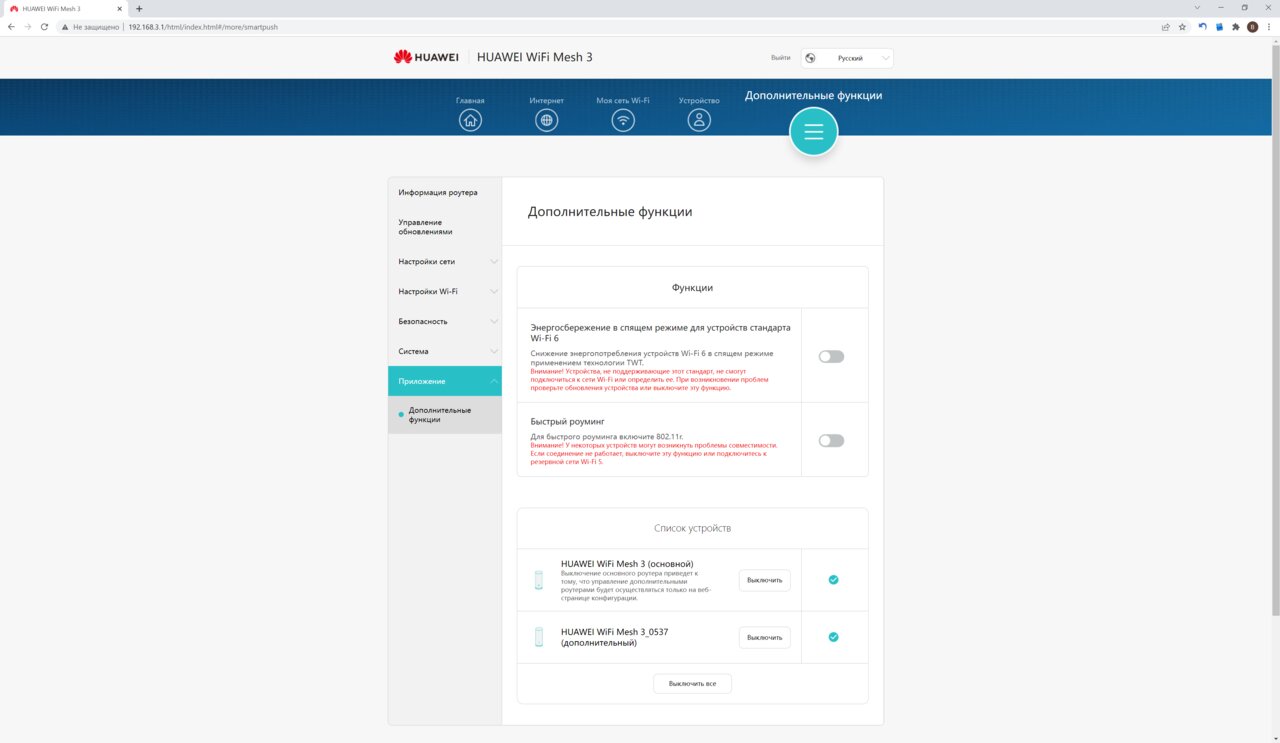Click Выключить for Mesh 3 (основной)
Viewport: 1280px width, 743px height.
764,580
